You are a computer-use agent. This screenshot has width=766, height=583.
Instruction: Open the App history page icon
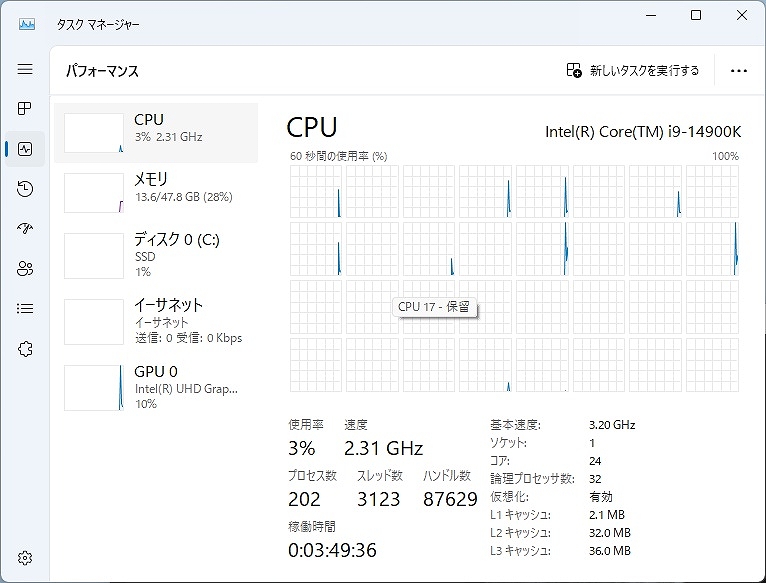[x=25, y=189]
